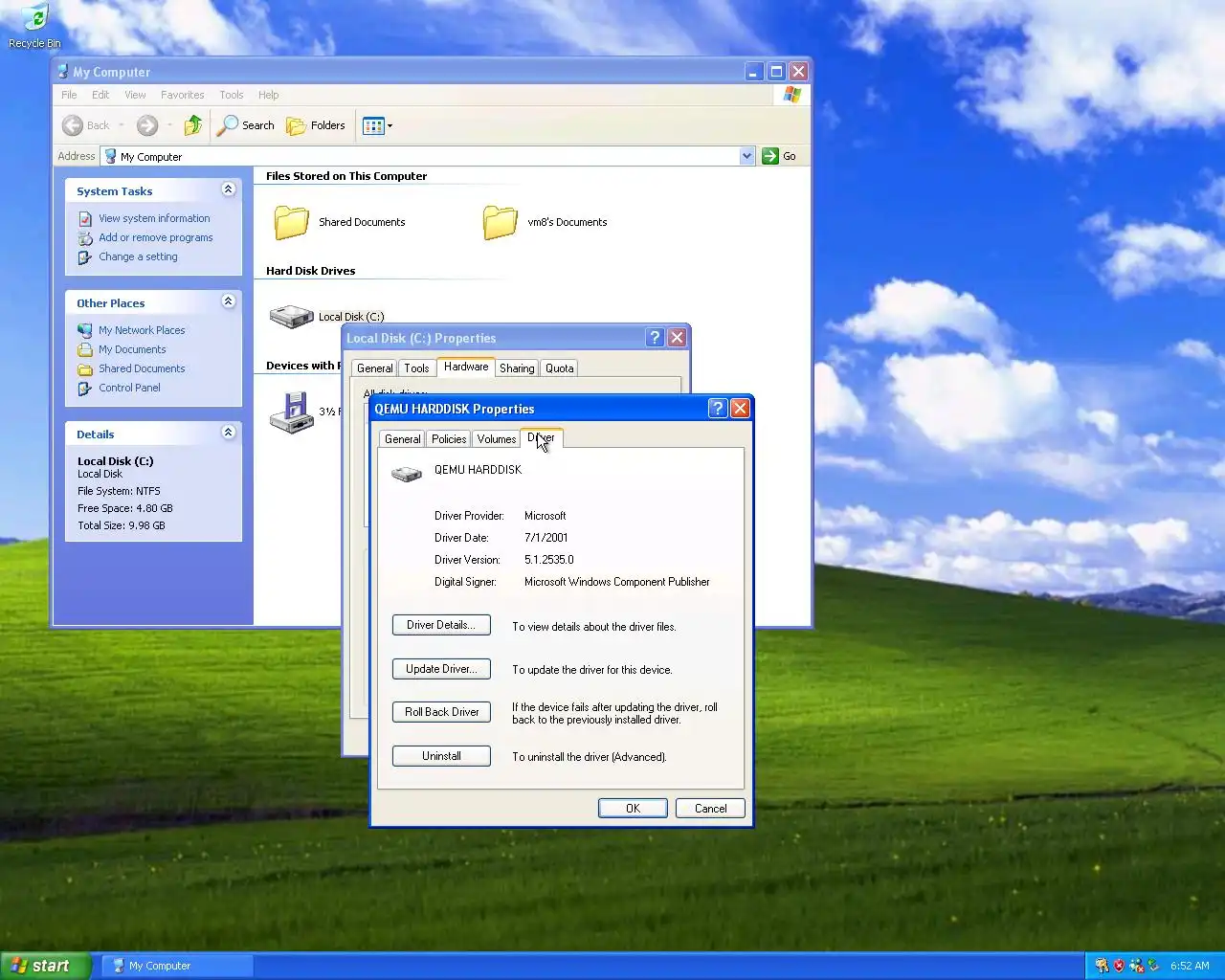1225x980 pixels.
Task: Select Hardware tab in Local Disk Properties
Action: pos(466,367)
